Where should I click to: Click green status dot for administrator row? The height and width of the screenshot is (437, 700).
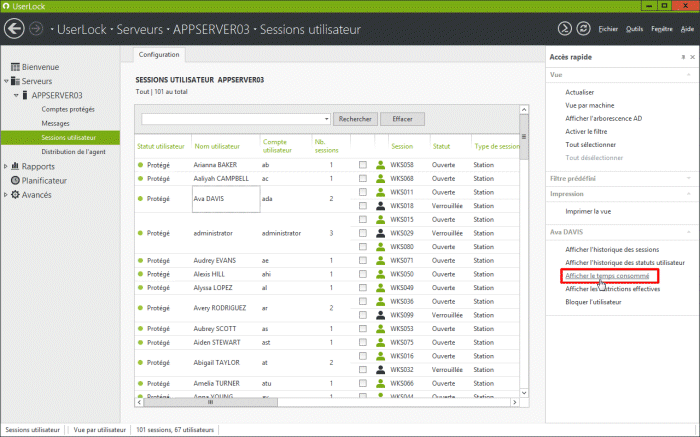pyautogui.click(x=141, y=233)
